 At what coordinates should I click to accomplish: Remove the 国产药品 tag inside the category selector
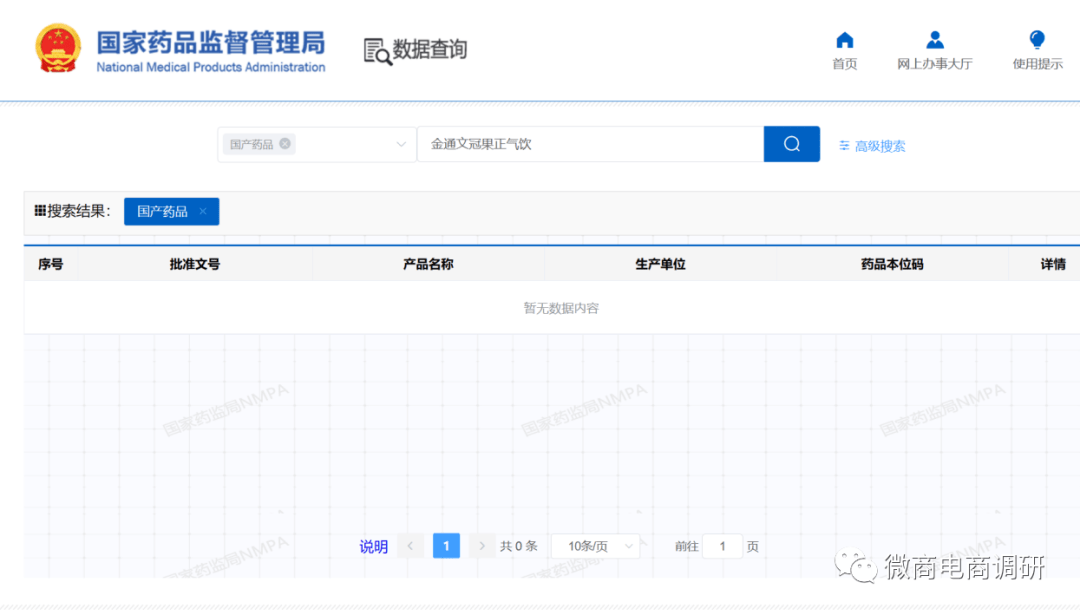pyautogui.click(x=285, y=144)
